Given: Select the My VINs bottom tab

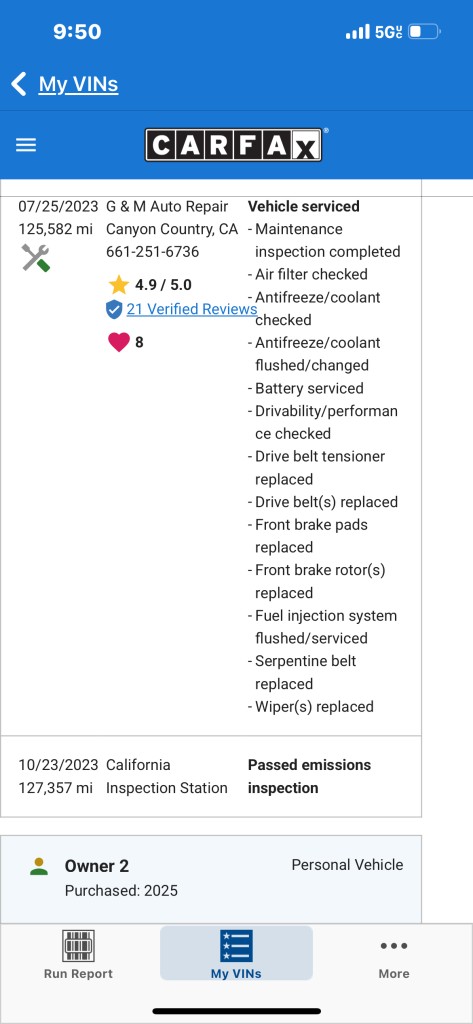Looking at the screenshot, I should click(x=236, y=953).
